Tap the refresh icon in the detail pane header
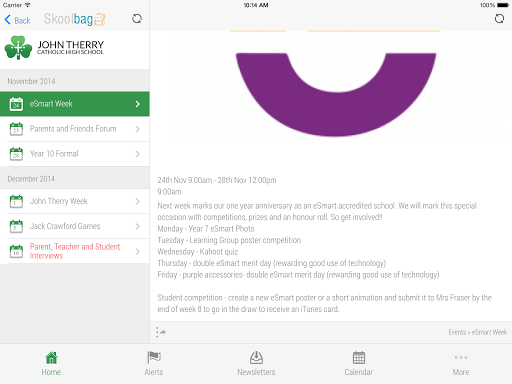This screenshot has height=384, width=512. click(499, 19)
